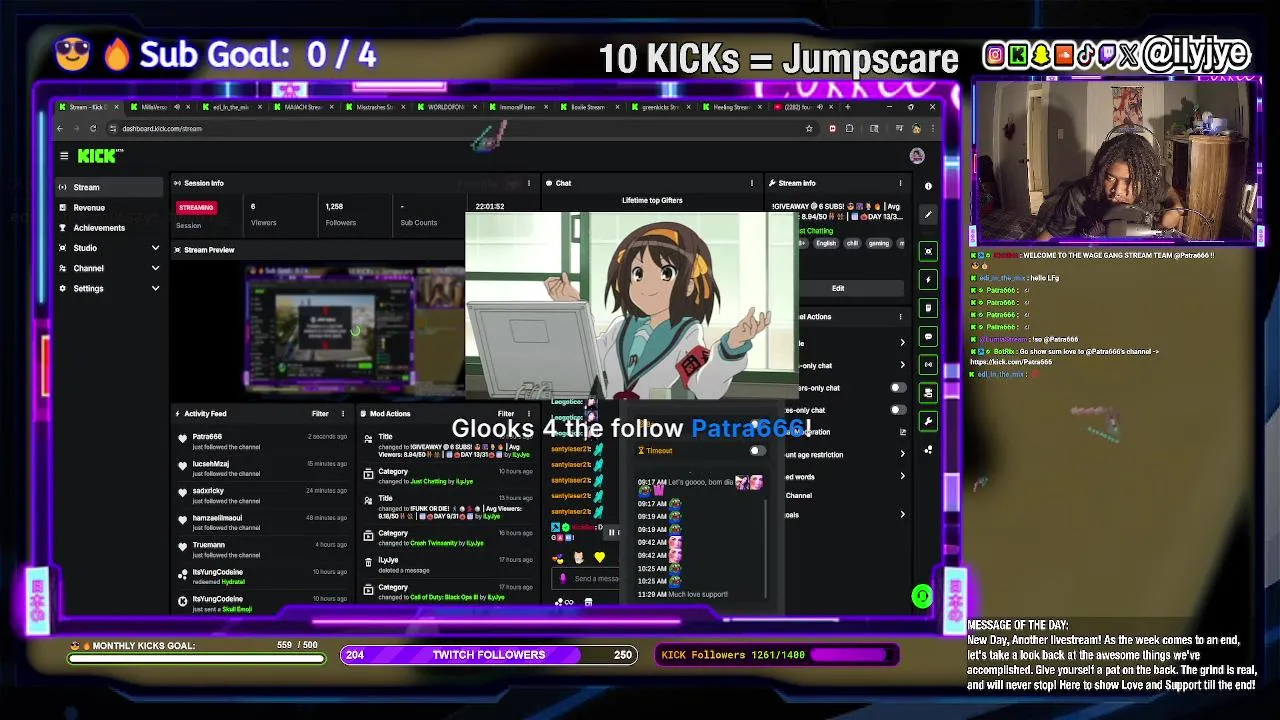Viewport: 1280px width, 720px height.
Task: Open Mod Actions three-dot menu
Action: click(x=529, y=413)
